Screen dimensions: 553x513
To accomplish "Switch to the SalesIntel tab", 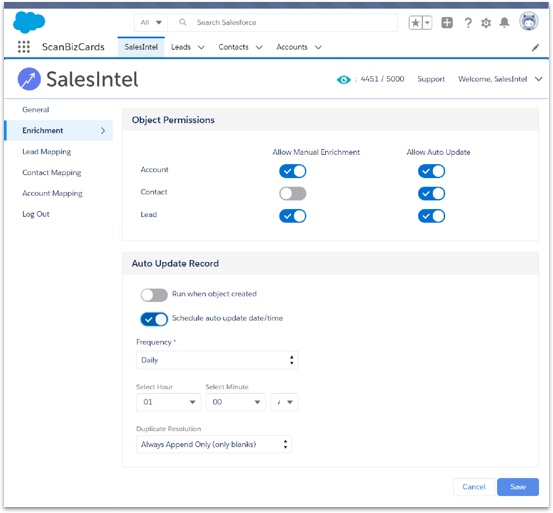I will click(x=141, y=47).
